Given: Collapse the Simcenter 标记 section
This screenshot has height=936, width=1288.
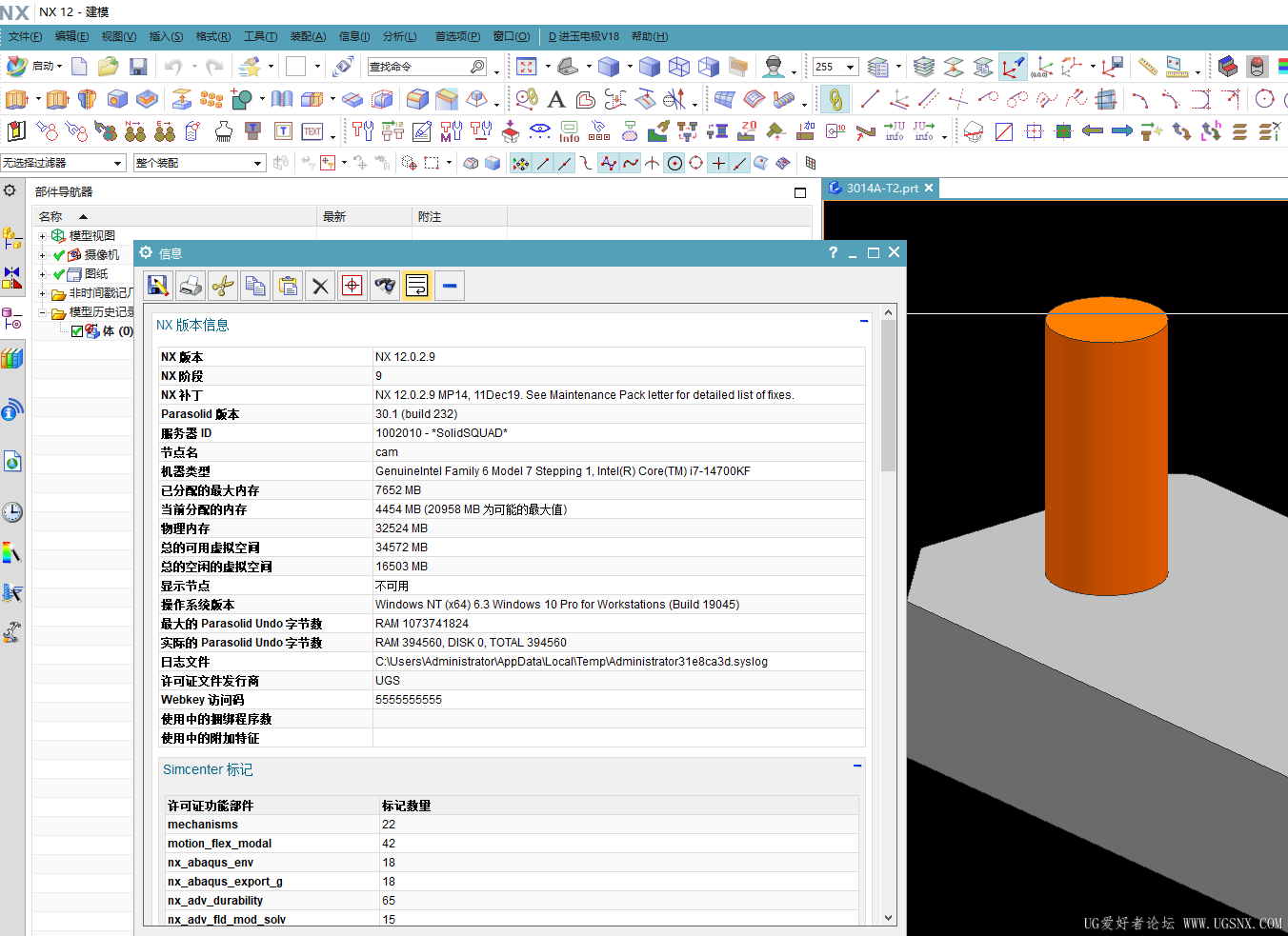Looking at the screenshot, I should coord(857,766).
